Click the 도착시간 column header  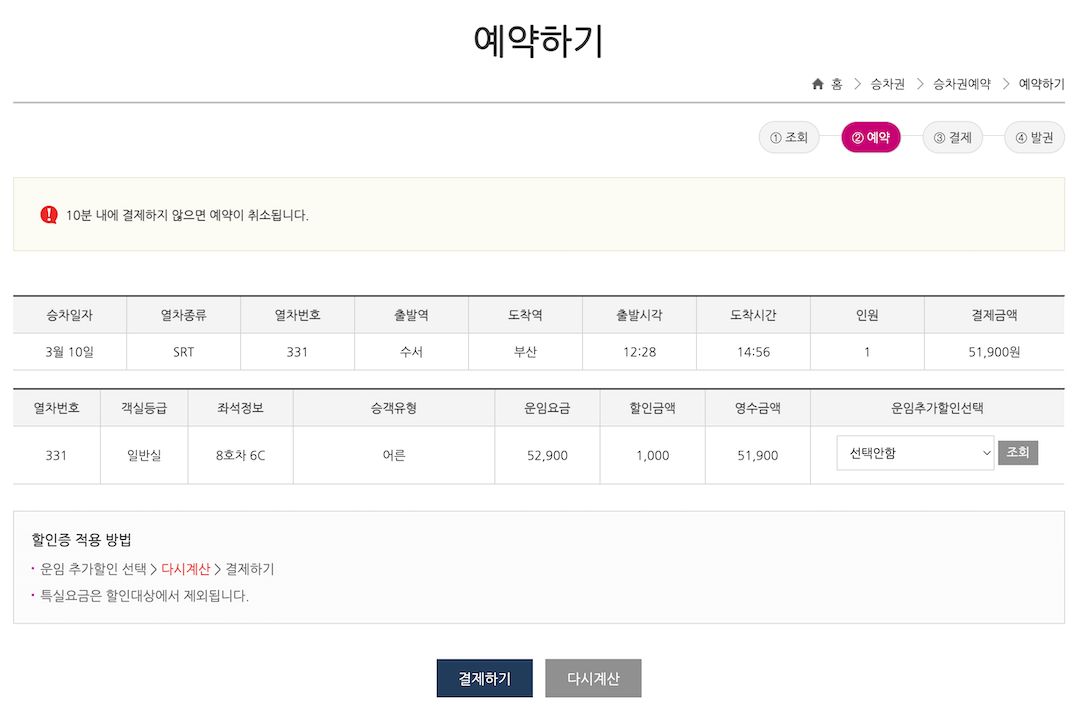[x=754, y=315]
